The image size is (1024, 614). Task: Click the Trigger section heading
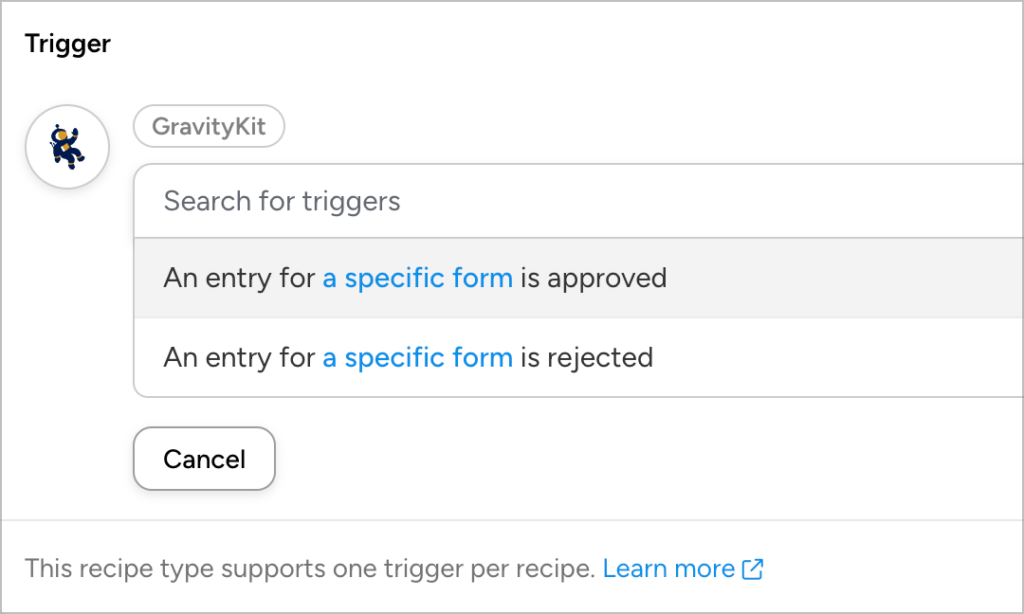(67, 43)
